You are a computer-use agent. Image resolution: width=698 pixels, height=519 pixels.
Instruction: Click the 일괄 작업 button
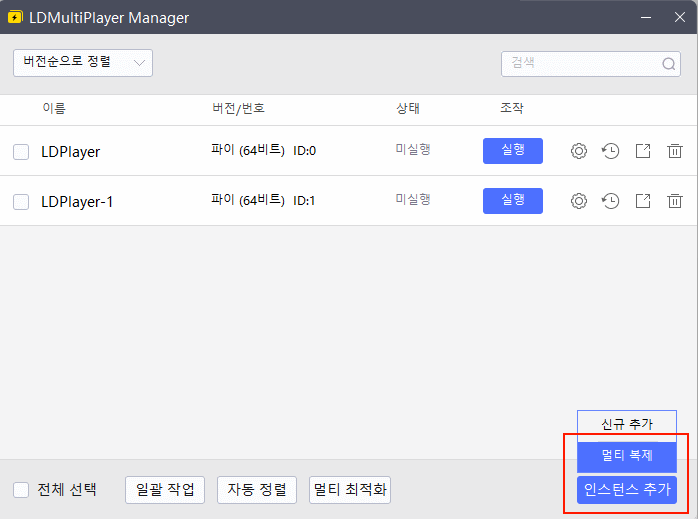click(x=165, y=490)
